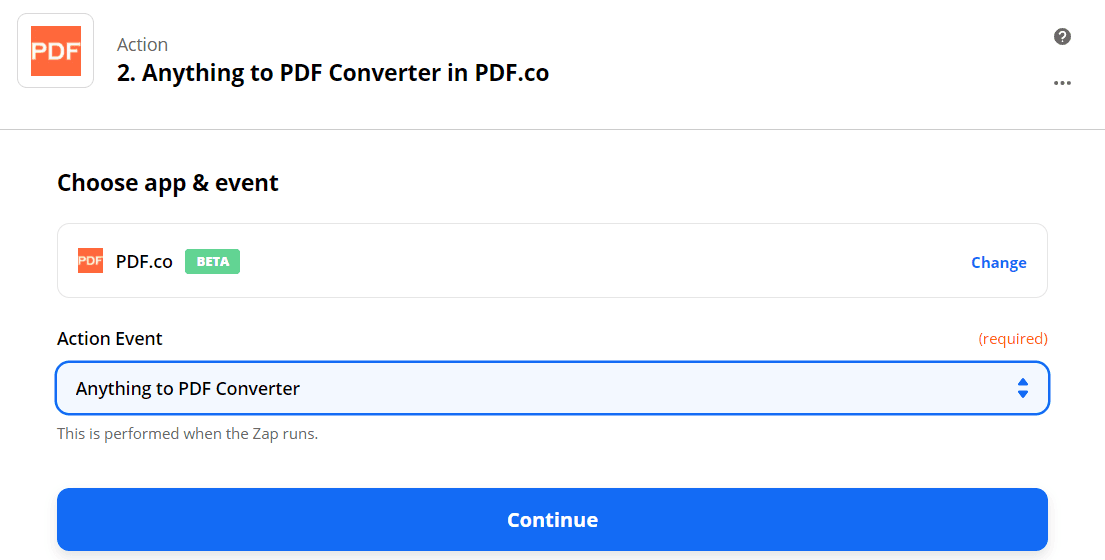1105x560 pixels.
Task: Click the orange '(required)' indicator
Action: [x=1012, y=338]
